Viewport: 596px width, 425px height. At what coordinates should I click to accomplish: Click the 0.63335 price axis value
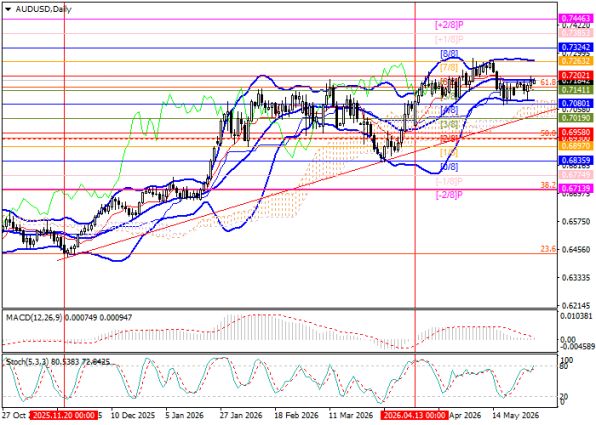pos(577,277)
